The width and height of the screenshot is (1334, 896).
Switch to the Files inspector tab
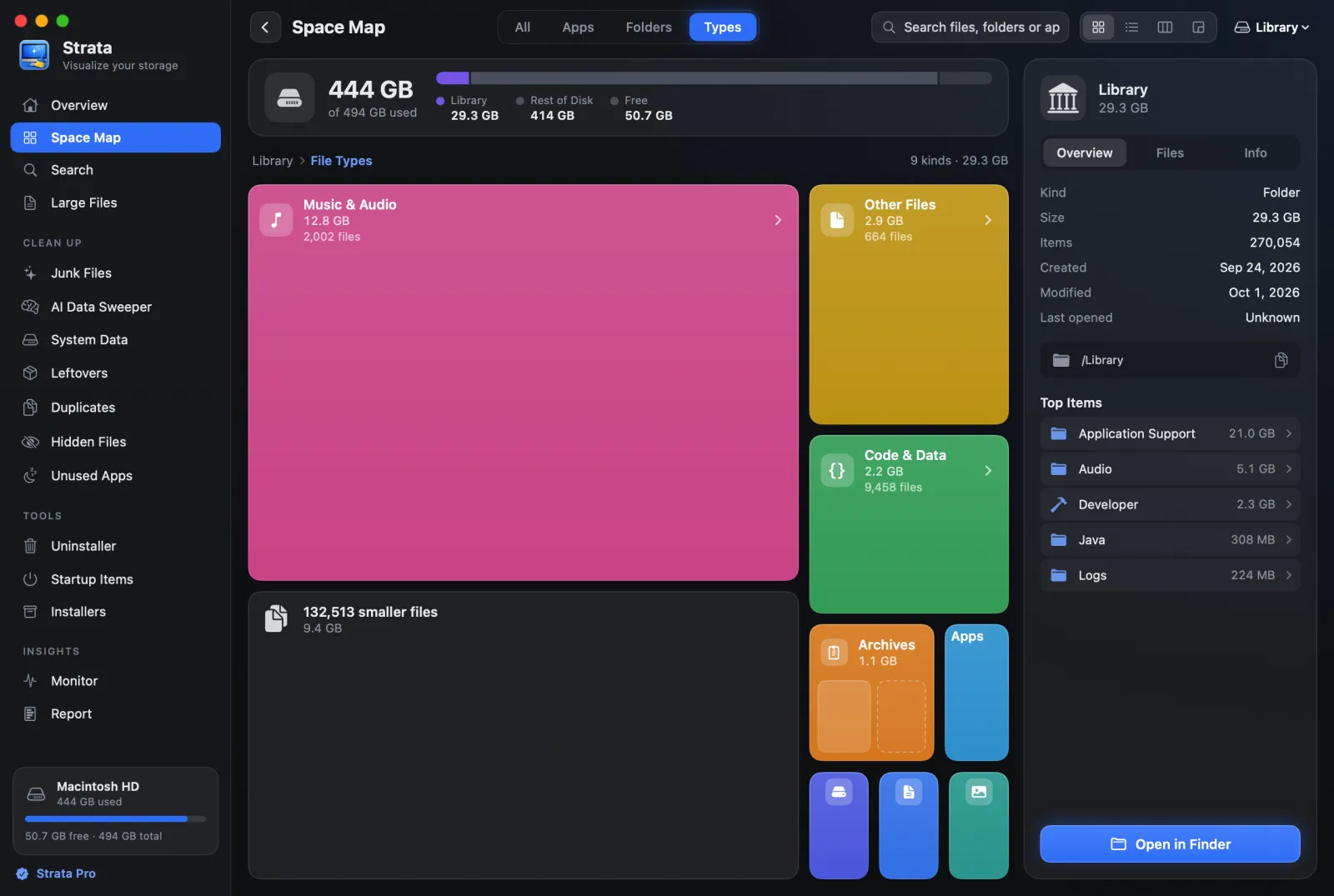(x=1170, y=153)
